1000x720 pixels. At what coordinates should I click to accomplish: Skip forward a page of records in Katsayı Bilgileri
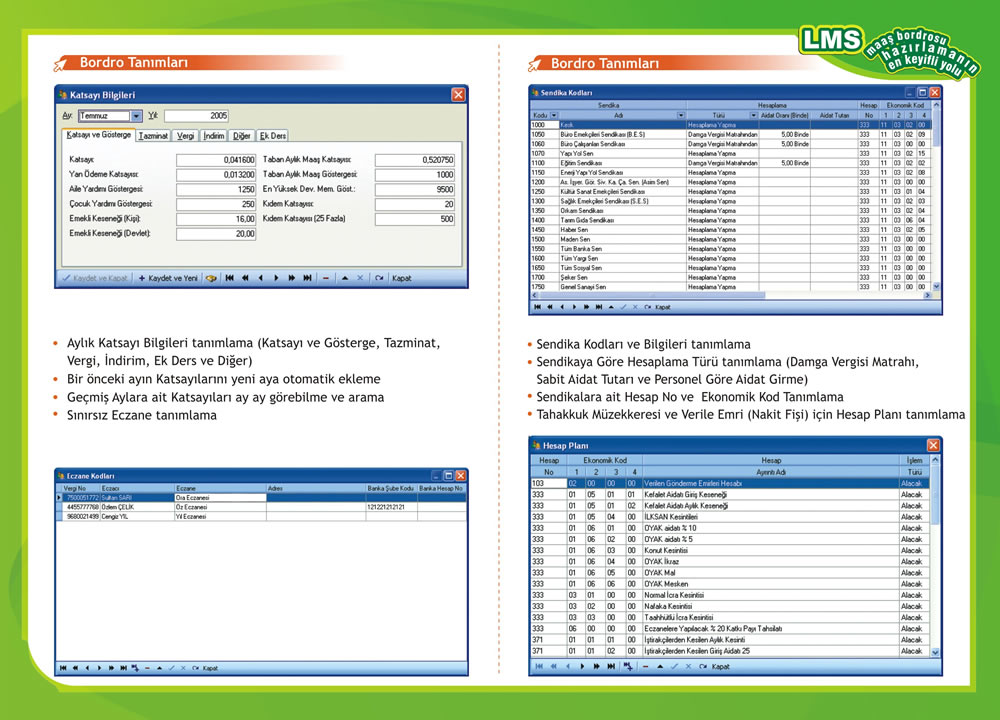(291, 278)
